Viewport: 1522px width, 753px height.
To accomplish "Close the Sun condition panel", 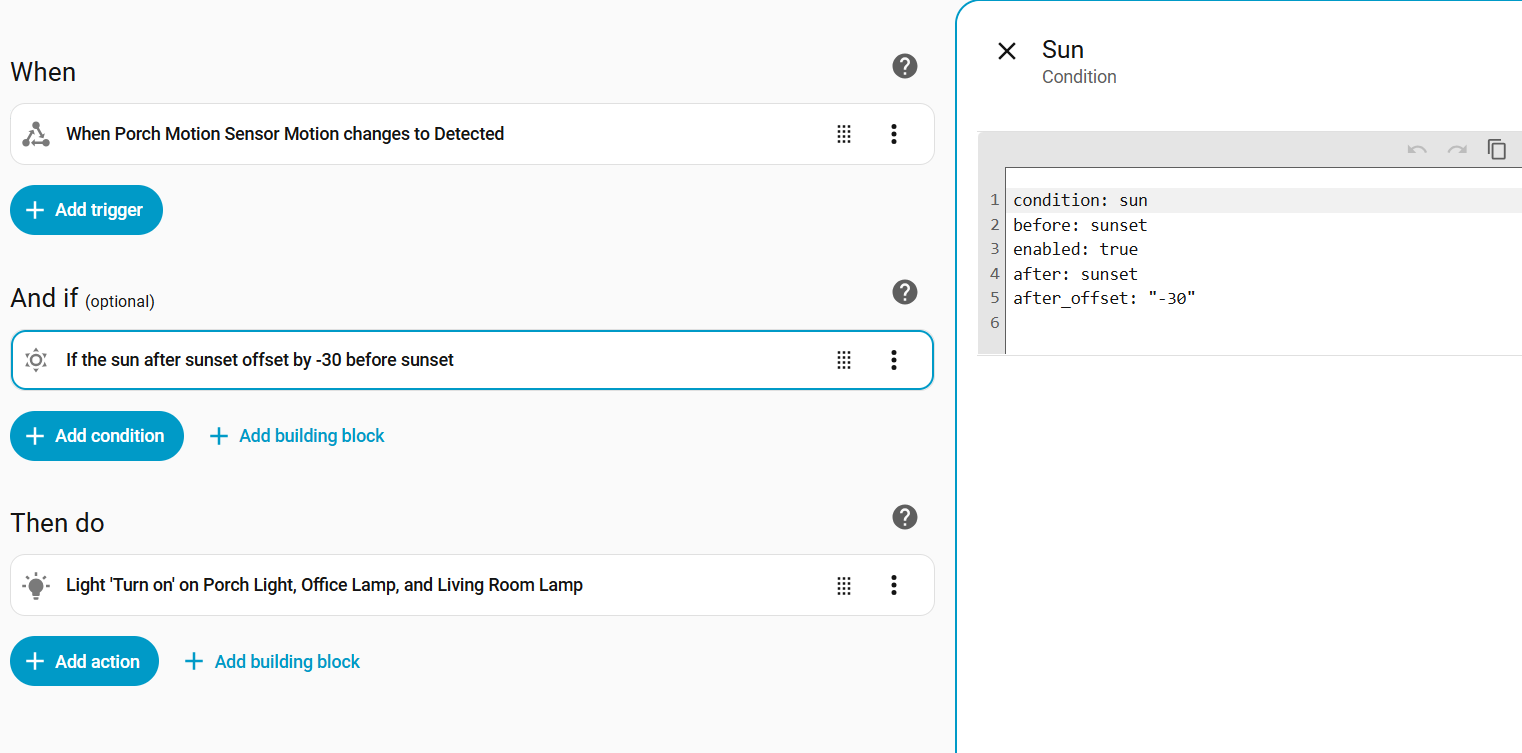I will (x=1007, y=51).
